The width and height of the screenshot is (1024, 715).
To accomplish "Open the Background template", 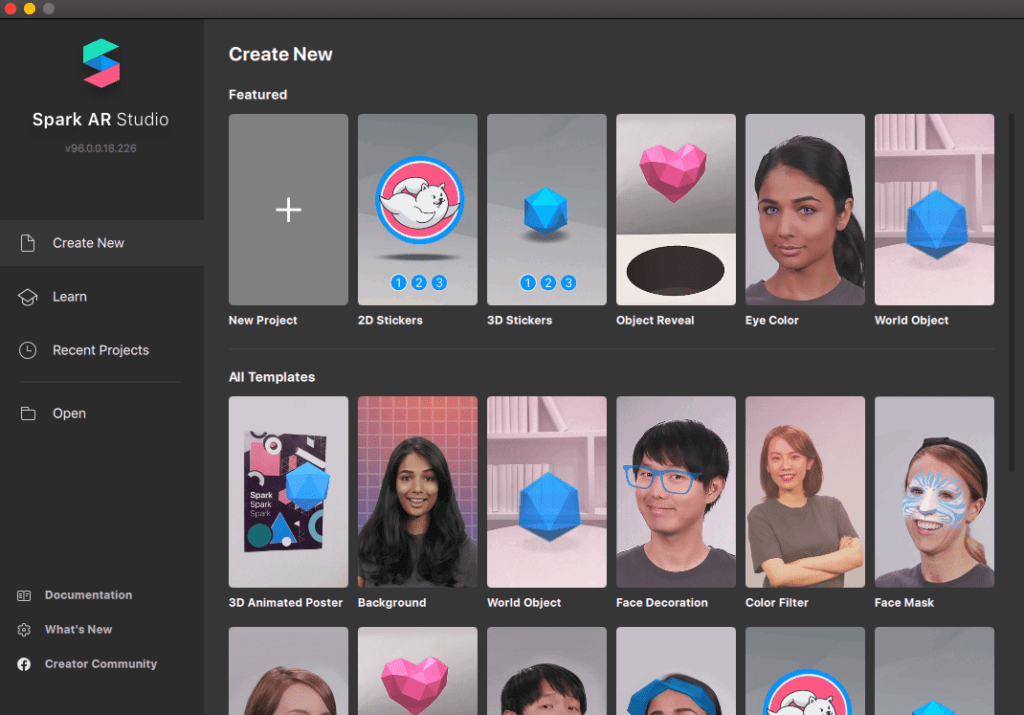I will pyautogui.click(x=417, y=492).
